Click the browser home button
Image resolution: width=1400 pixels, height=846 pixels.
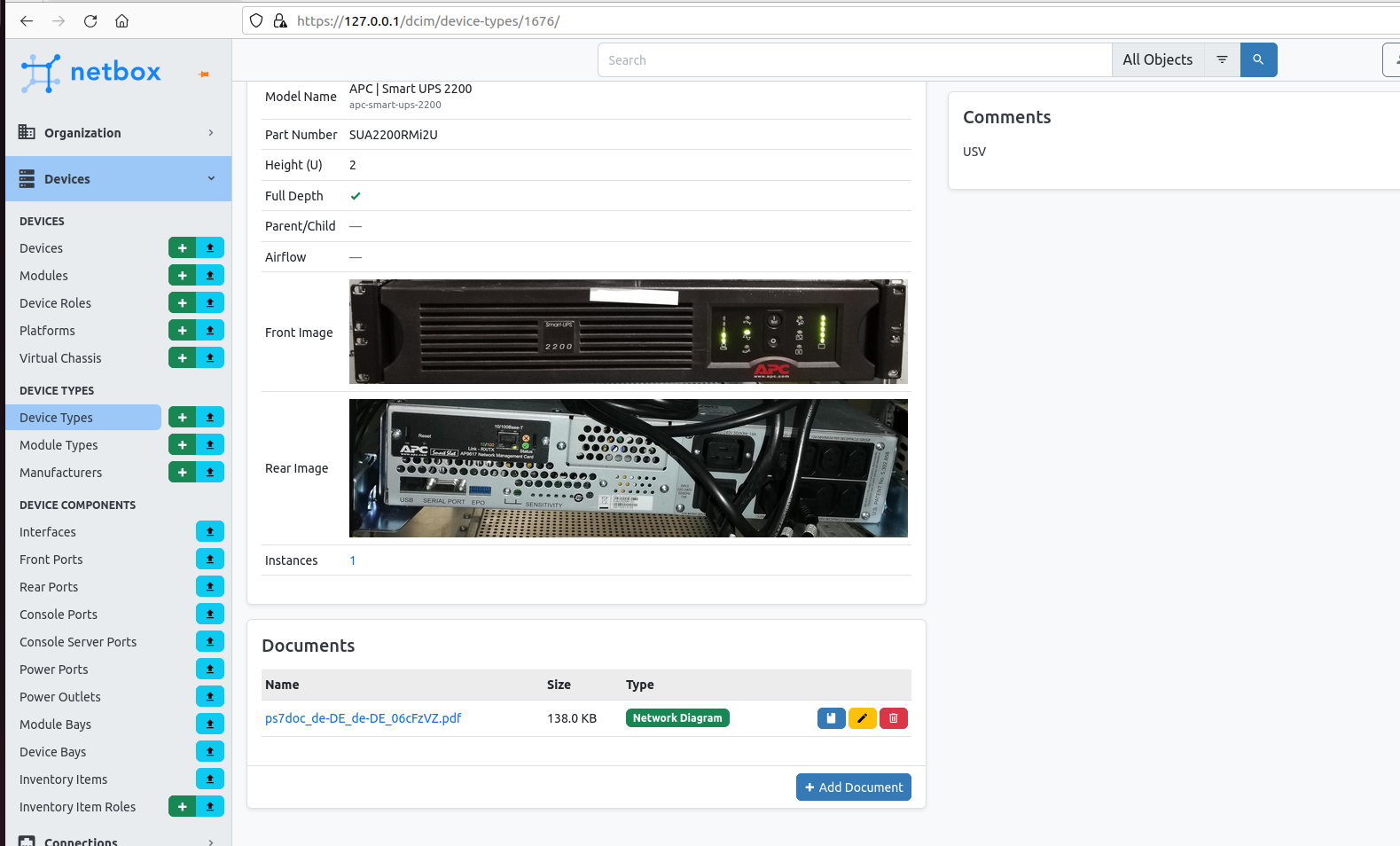tap(122, 20)
